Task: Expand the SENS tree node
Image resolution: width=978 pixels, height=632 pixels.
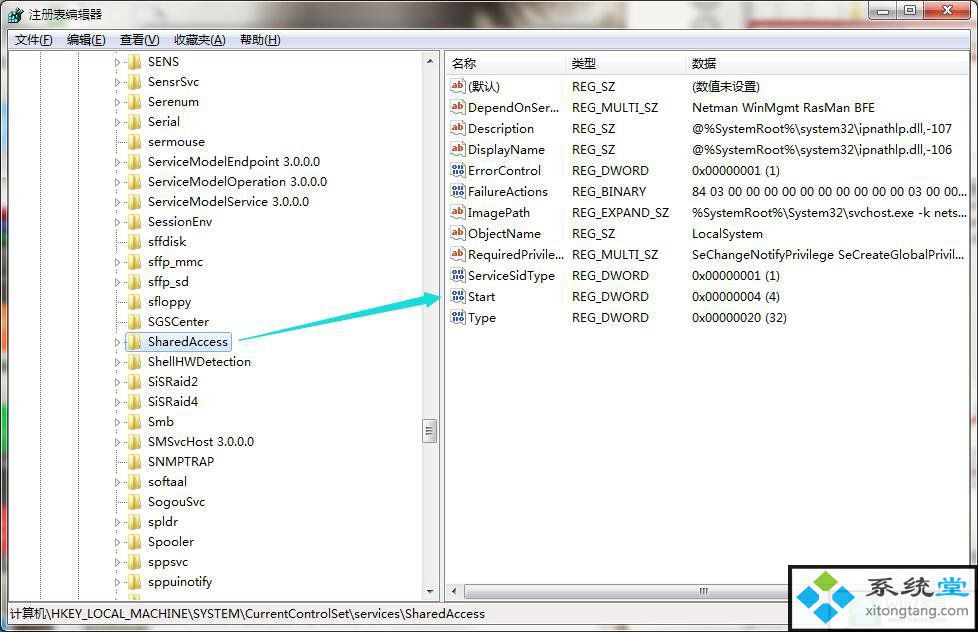Action: click(x=117, y=62)
